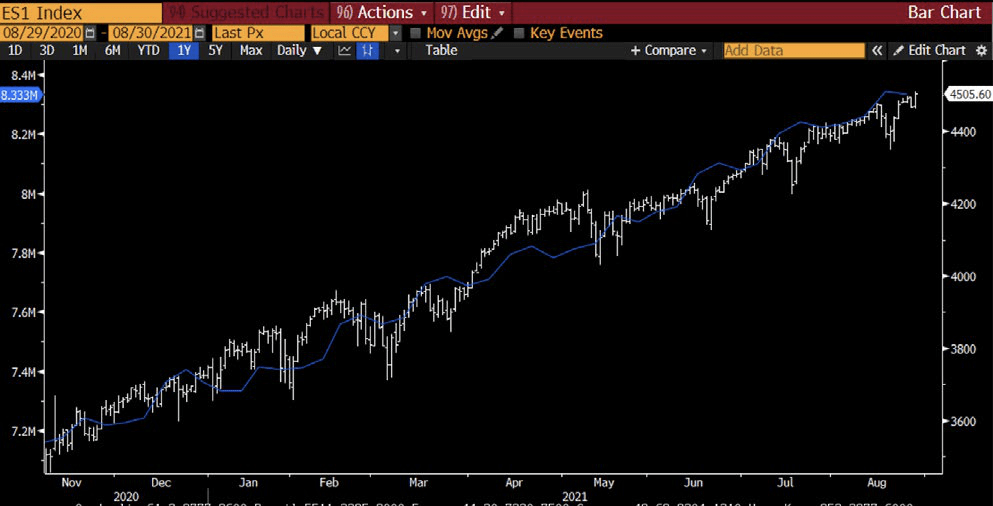Enable the Mov Avgs checkbox

tap(416, 33)
